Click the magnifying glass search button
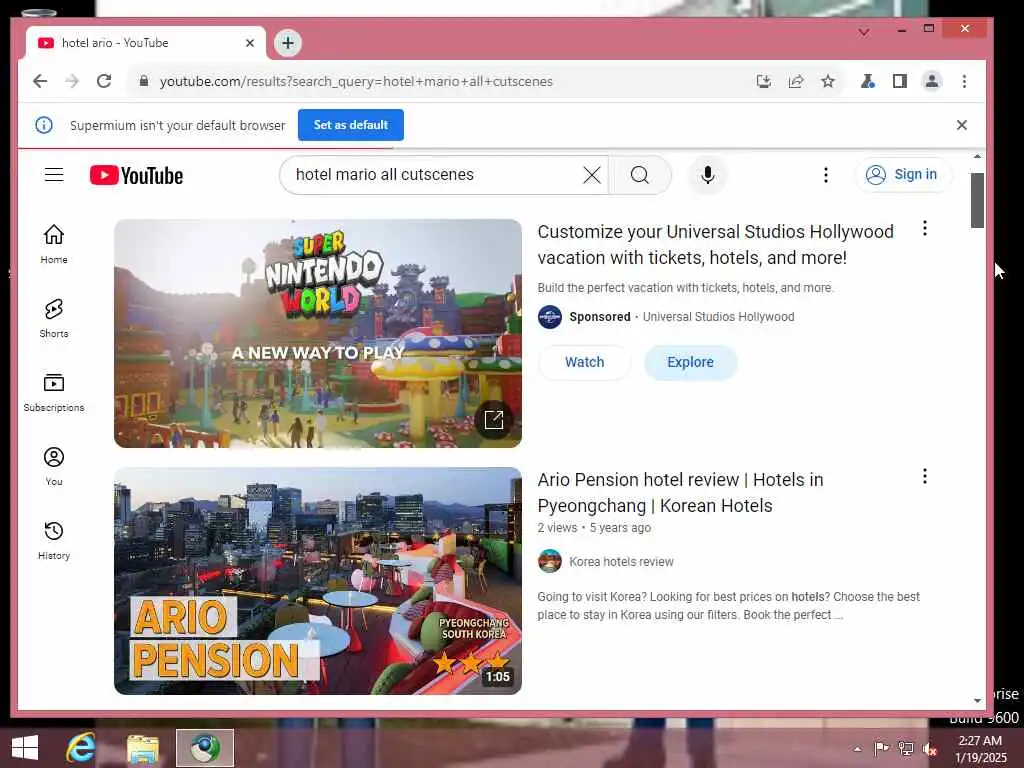This screenshot has width=1024, height=768. pyautogui.click(x=640, y=174)
